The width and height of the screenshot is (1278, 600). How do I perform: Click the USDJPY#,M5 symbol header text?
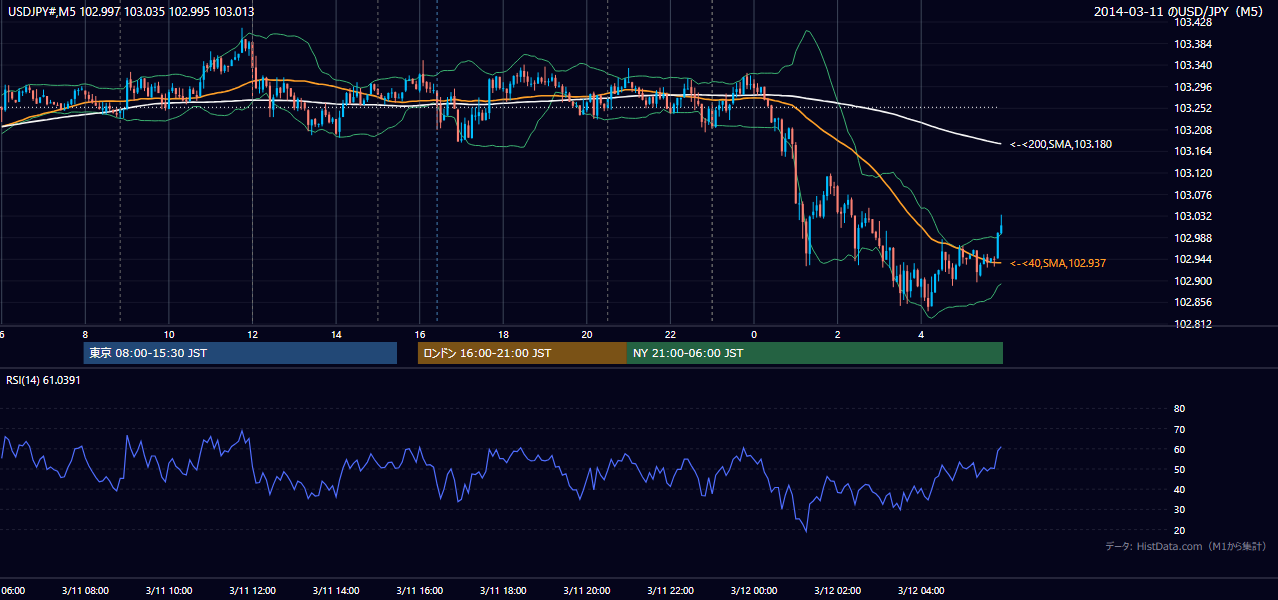tap(130, 11)
